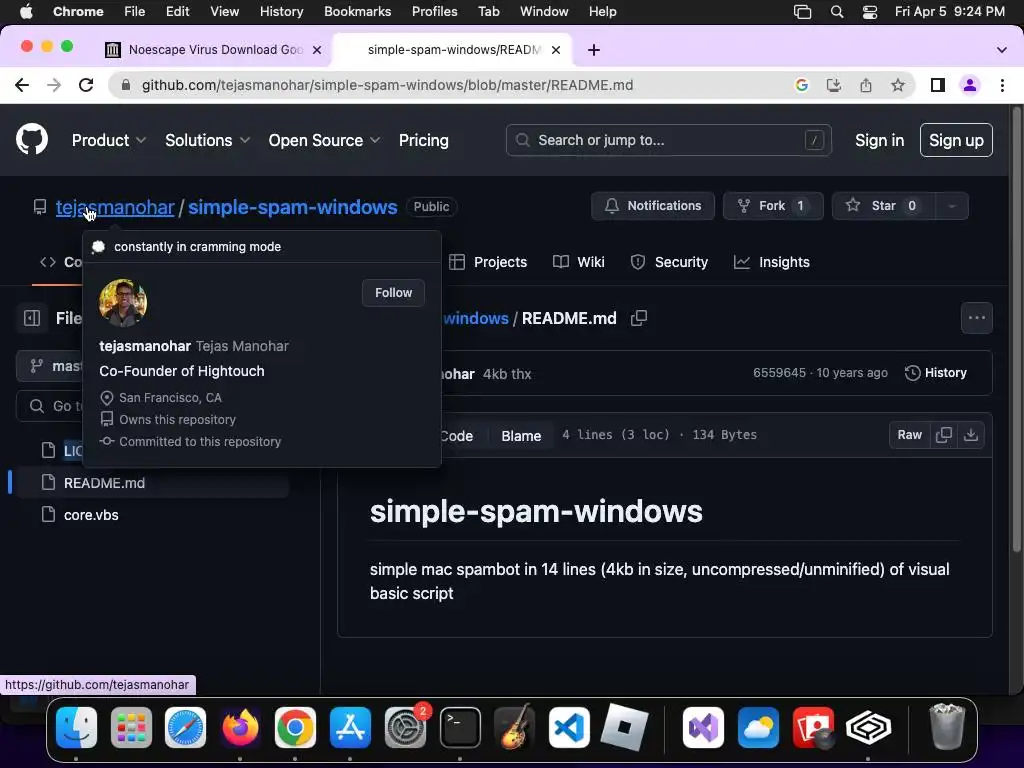Switch to the Wiki repository tab
The width and height of the screenshot is (1024, 768).
click(579, 262)
